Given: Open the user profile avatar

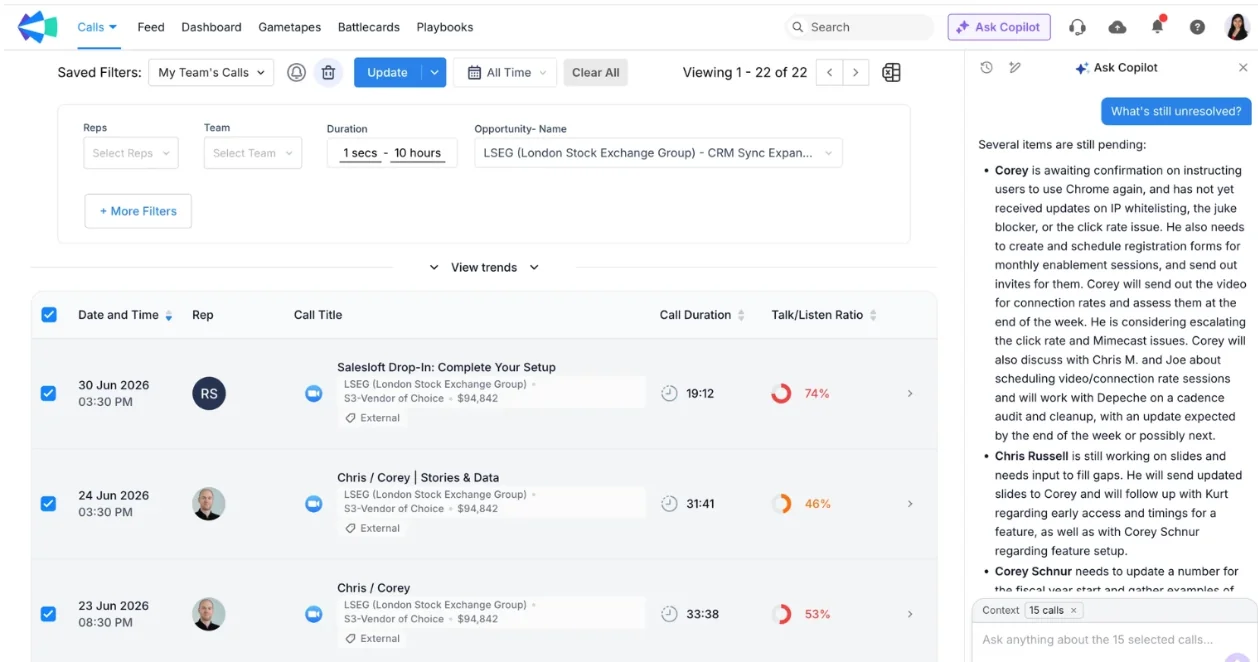Looking at the screenshot, I should point(1237,27).
